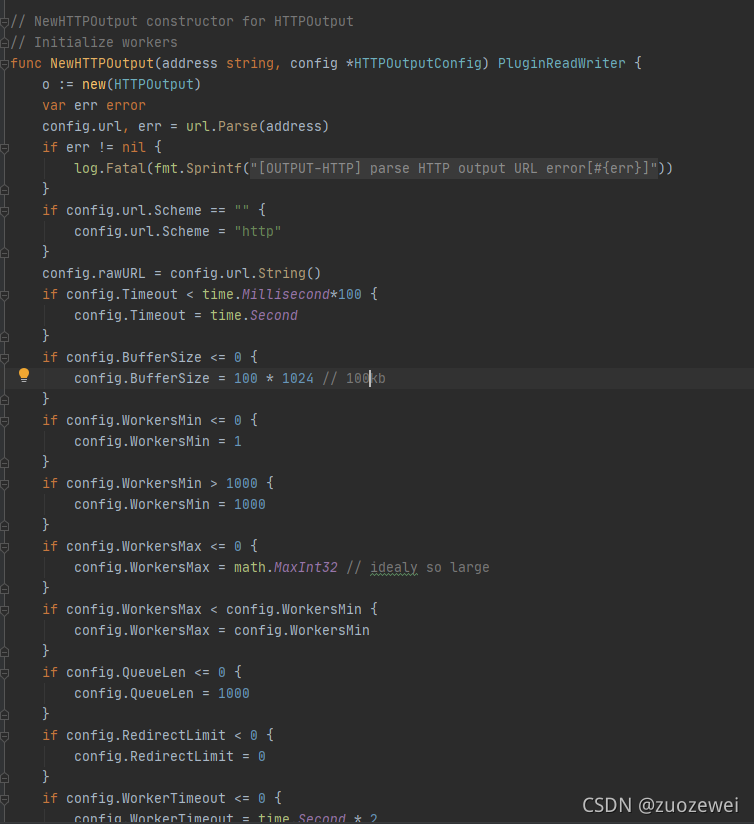Click 'config.RedirectLimit = 0' assignment
Screen dimensions: 754x824
170,757
